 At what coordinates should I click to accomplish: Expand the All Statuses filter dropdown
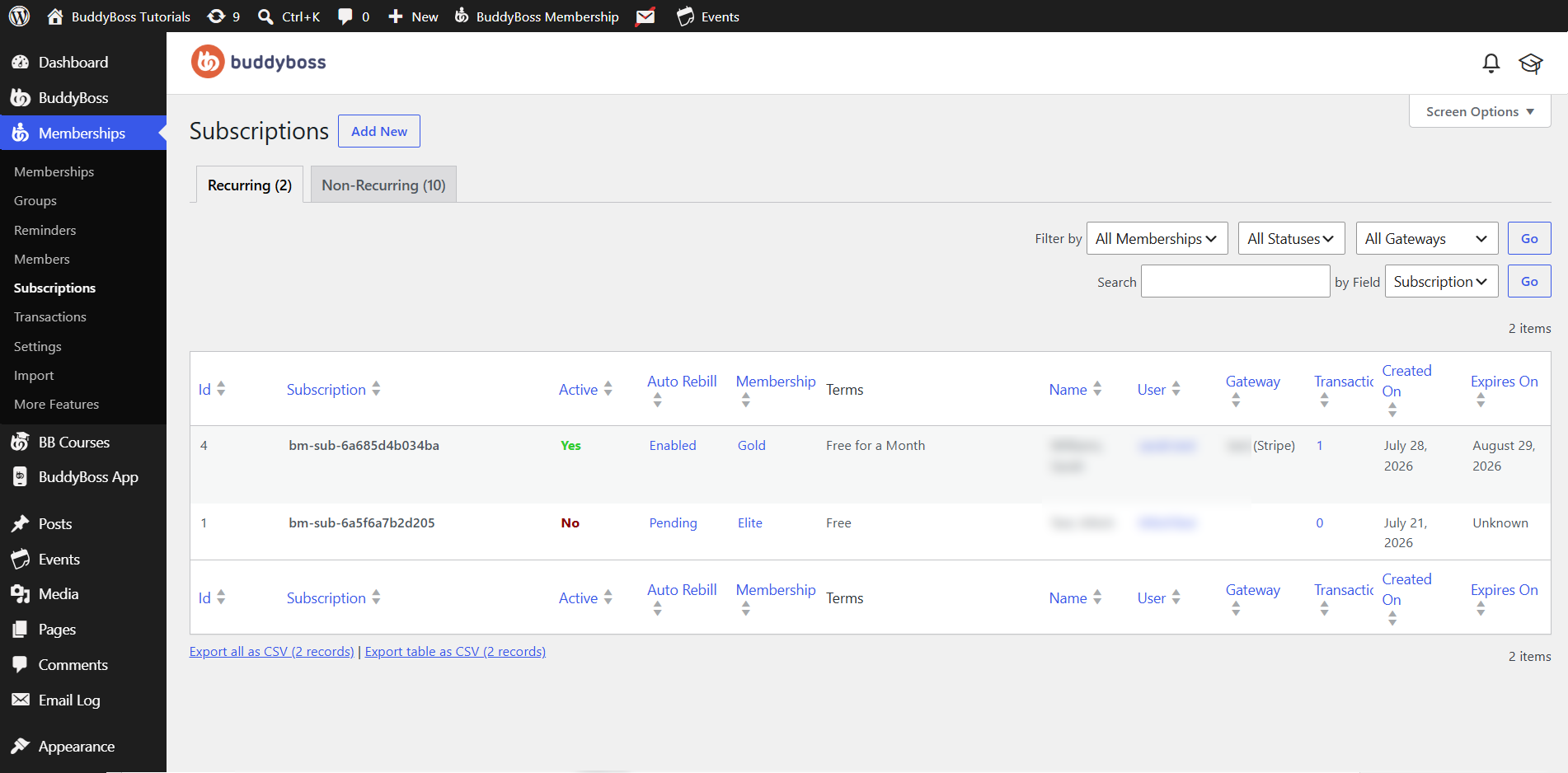click(1291, 238)
